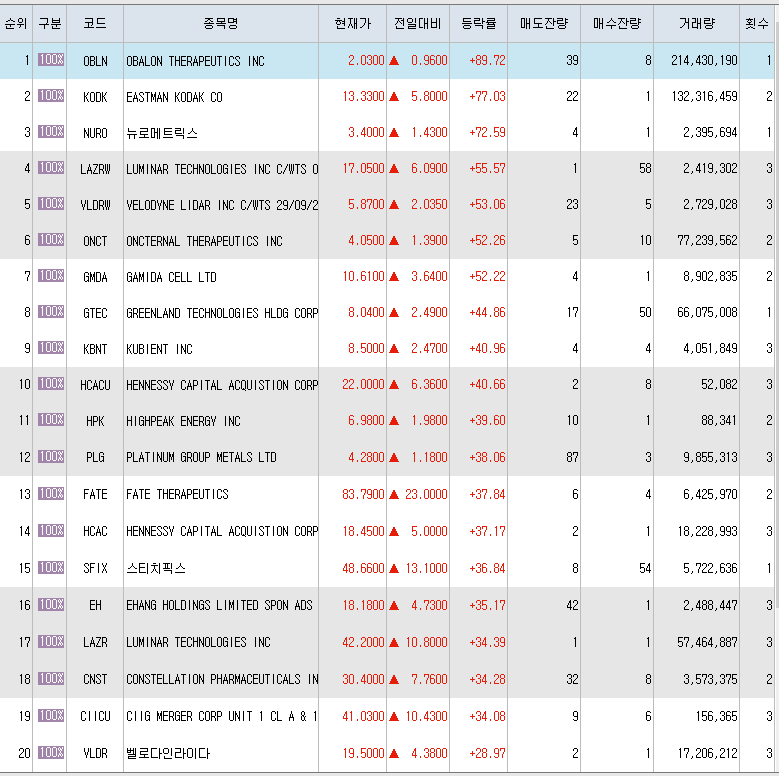Click the 214,430,190 volume value

[704, 60]
